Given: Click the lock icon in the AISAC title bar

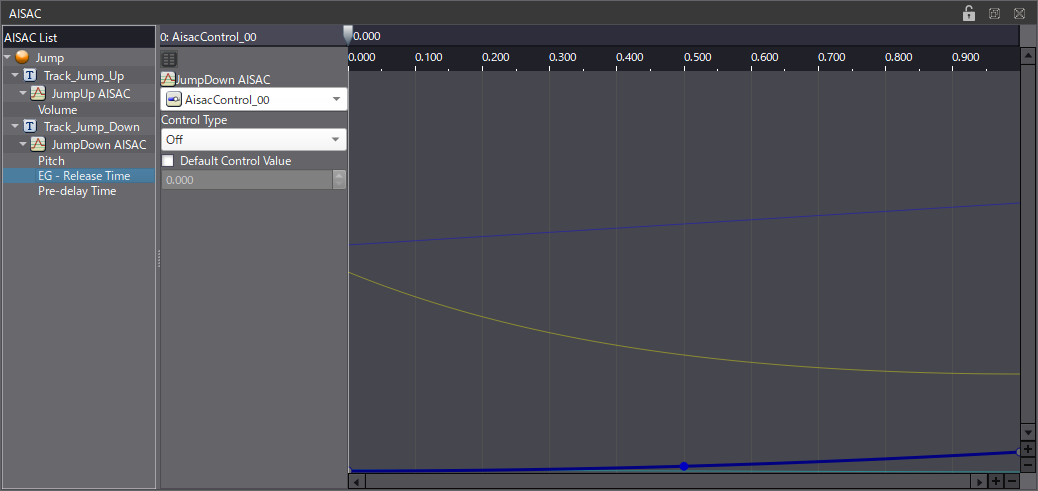Looking at the screenshot, I should (x=968, y=13).
